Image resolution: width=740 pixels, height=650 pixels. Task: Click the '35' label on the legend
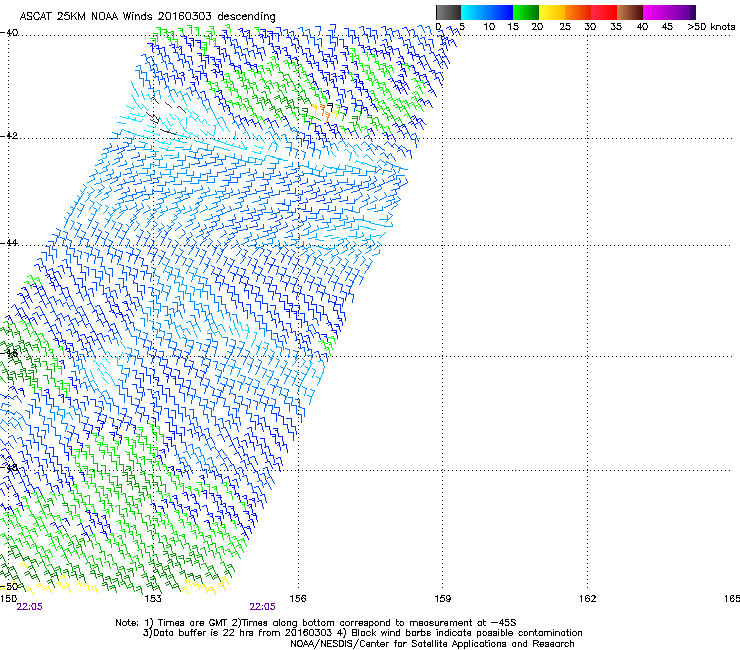(x=616, y=27)
